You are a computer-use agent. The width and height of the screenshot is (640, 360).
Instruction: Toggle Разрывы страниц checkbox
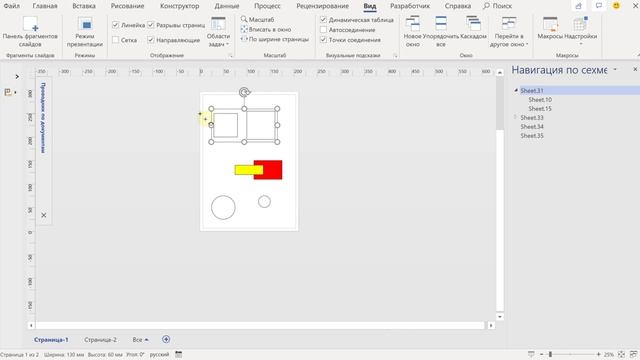pyautogui.click(x=151, y=25)
